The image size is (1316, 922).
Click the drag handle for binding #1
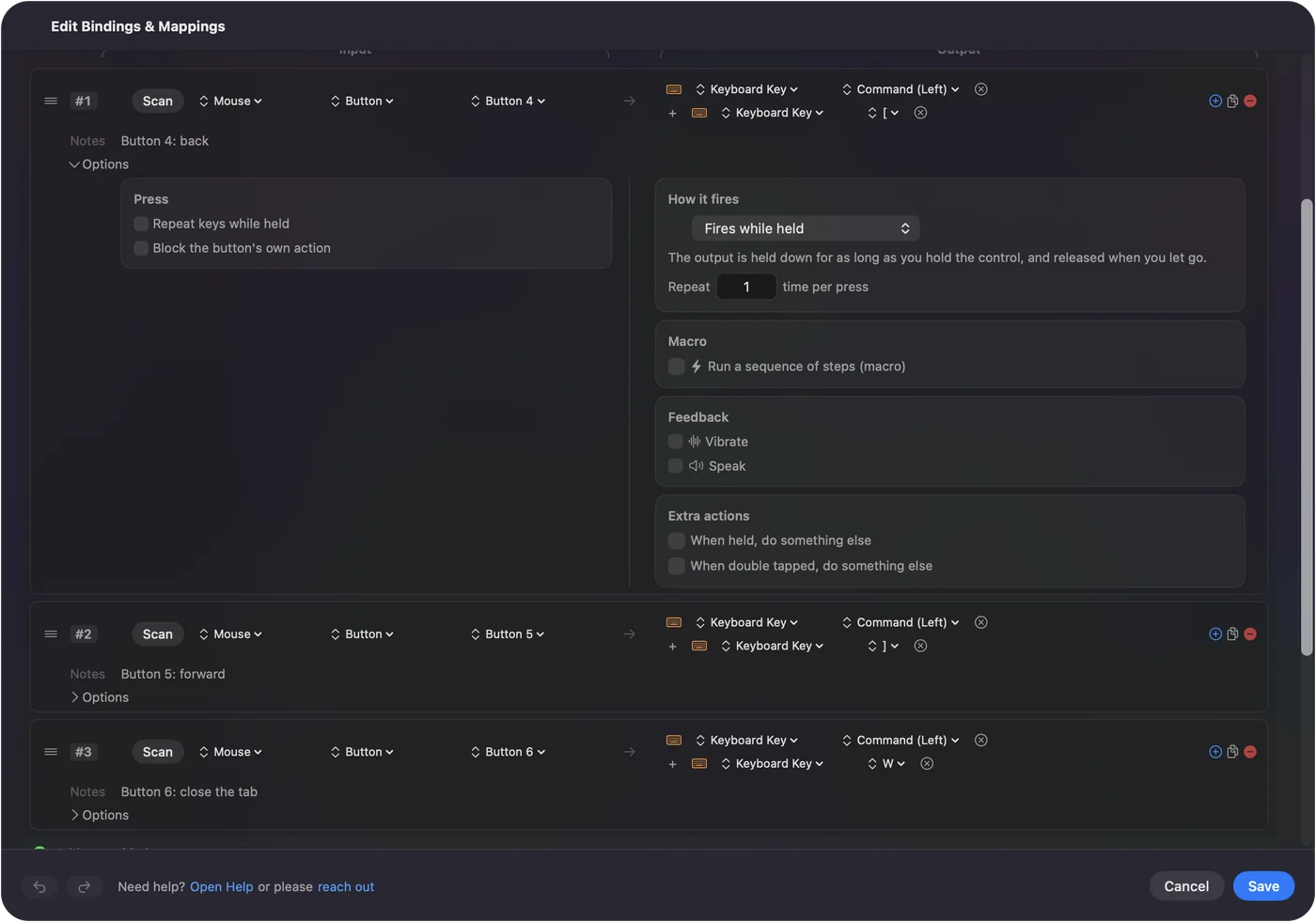(x=51, y=101)
